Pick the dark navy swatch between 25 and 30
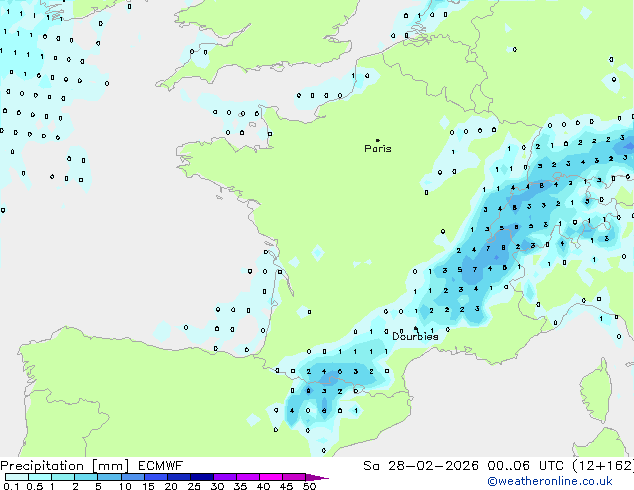Image resolution: width=634 pixels, height=490 pixels. [x=202, y=477]
